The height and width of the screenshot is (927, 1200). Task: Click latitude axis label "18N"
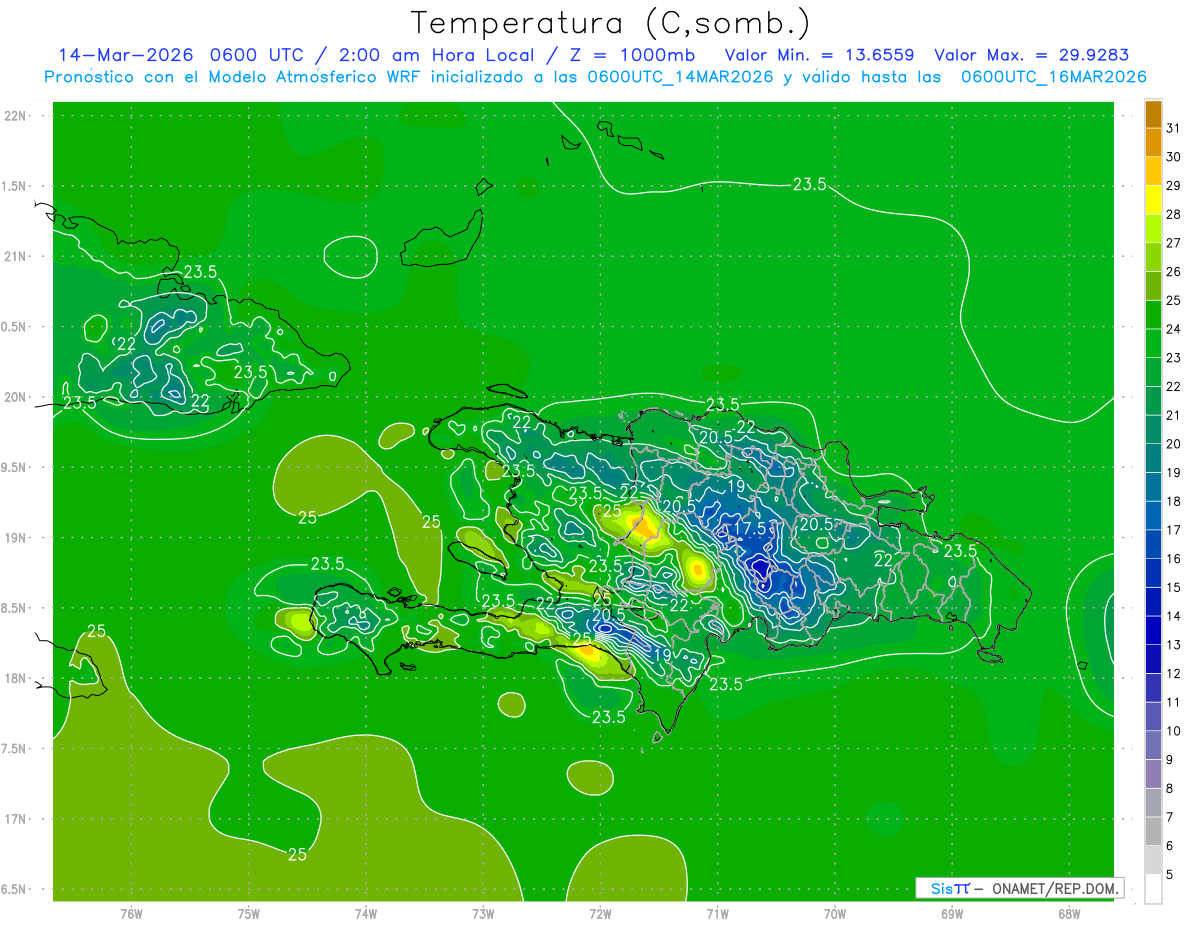click(14, 678)
